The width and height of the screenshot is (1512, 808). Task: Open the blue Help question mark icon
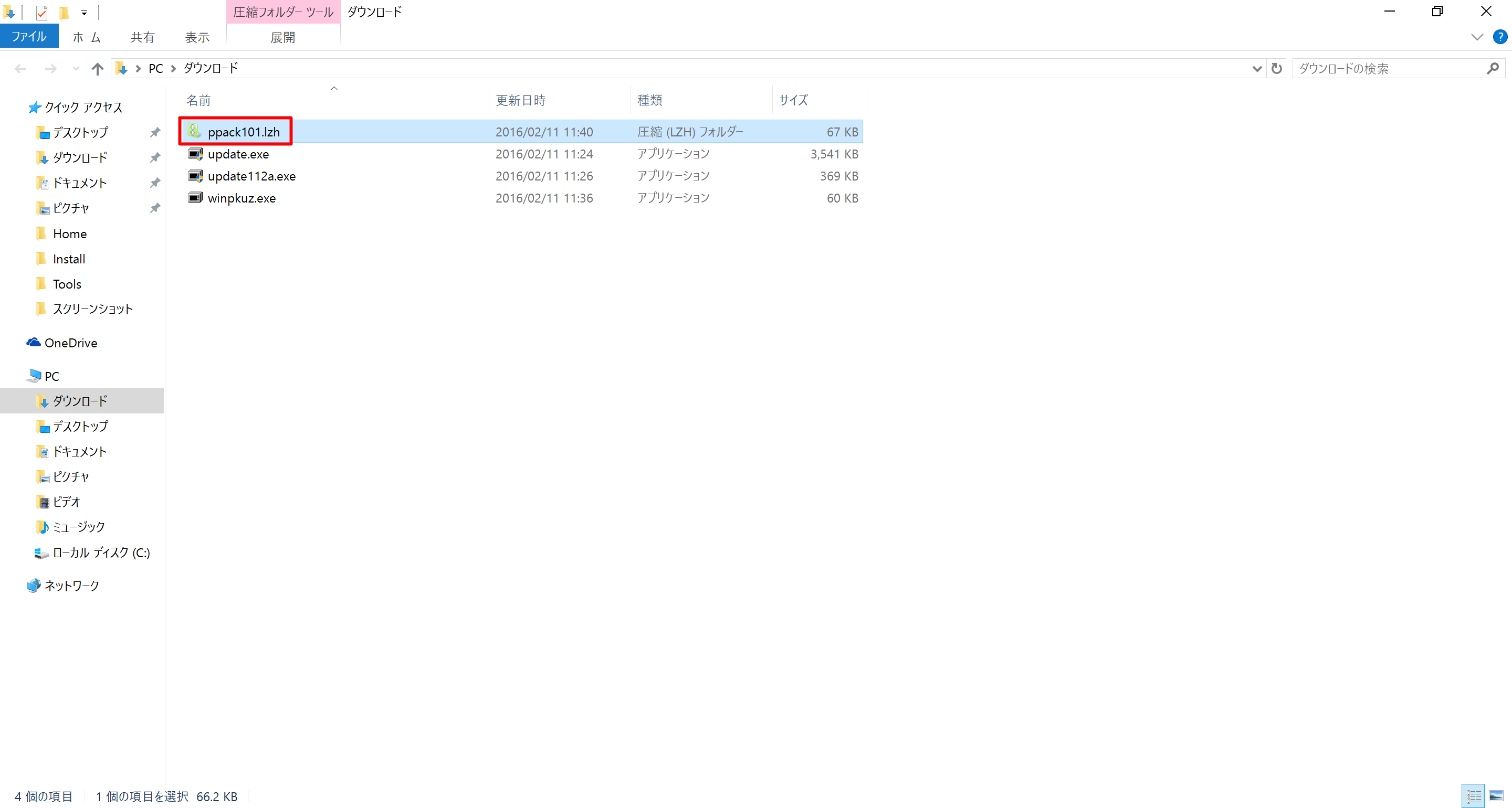[x=1500, y=37]
